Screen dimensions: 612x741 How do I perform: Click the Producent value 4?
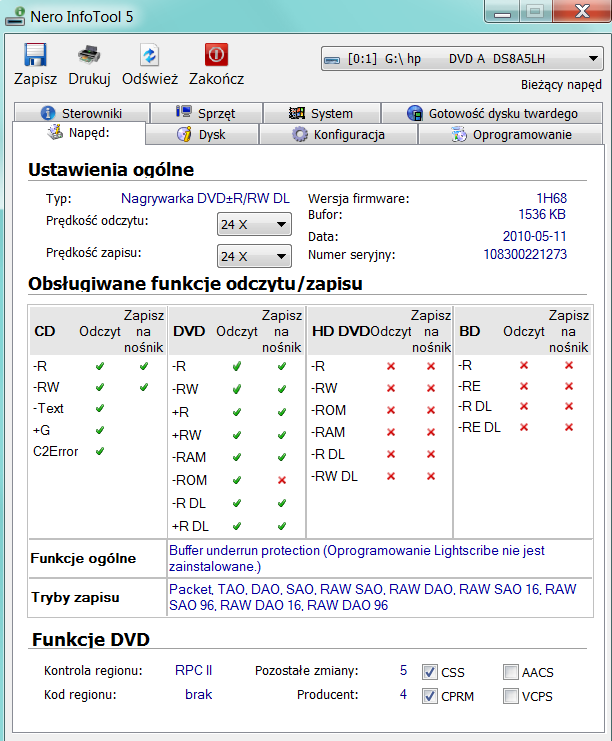click(x=403, y=694)
